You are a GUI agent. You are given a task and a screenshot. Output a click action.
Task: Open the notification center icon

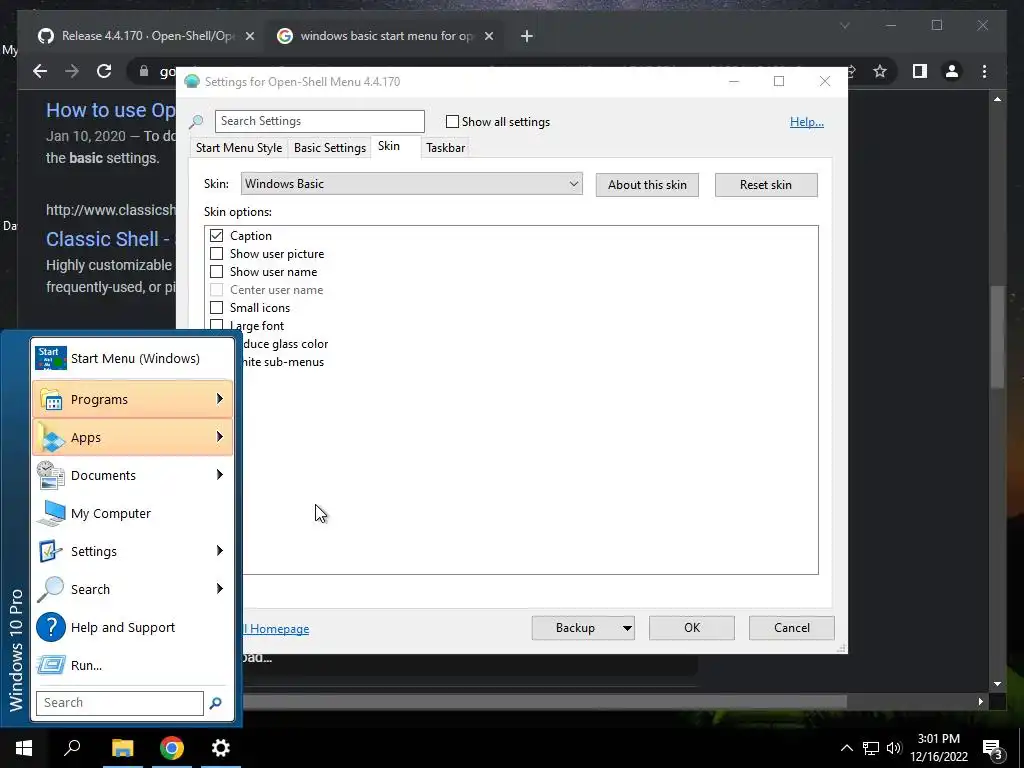pos(993,748)
